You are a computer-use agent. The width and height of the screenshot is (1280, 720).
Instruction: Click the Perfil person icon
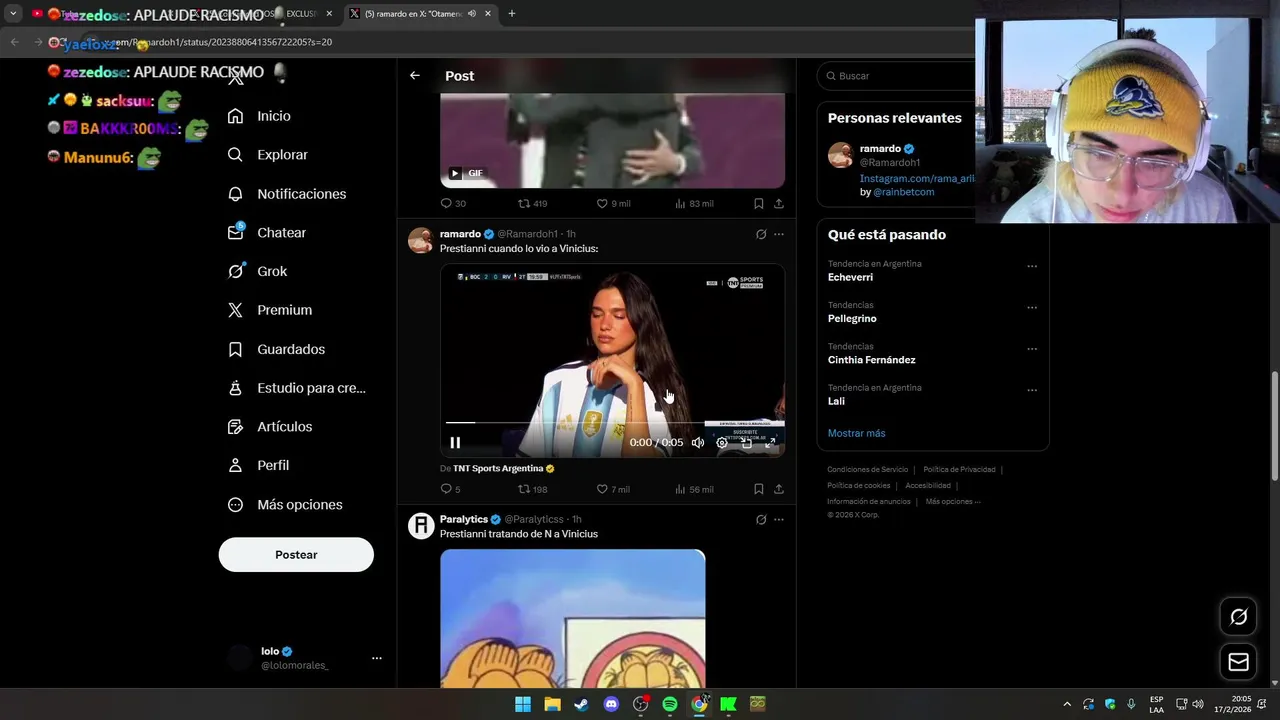[235, 465]
